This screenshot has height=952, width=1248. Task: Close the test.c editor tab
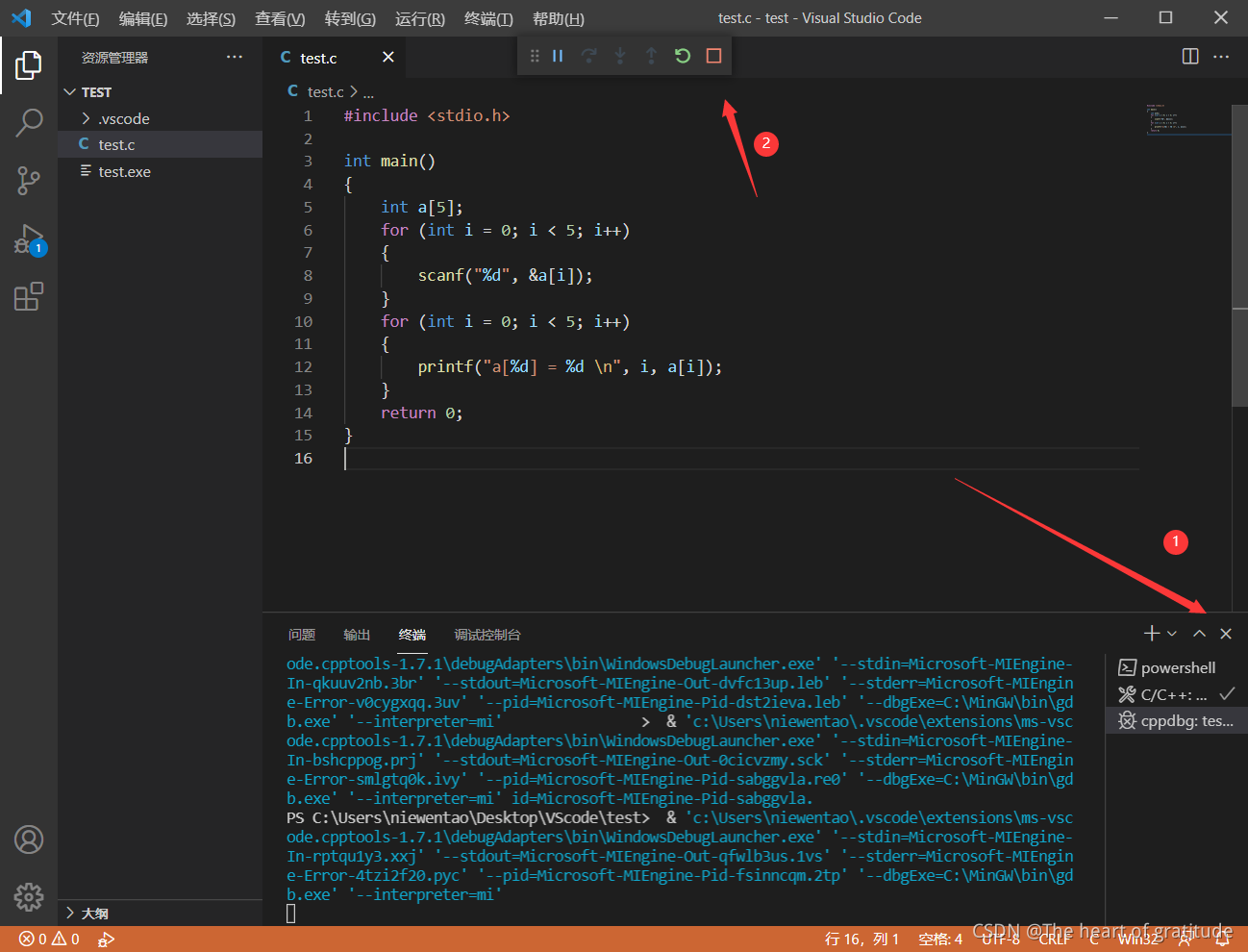388,57
